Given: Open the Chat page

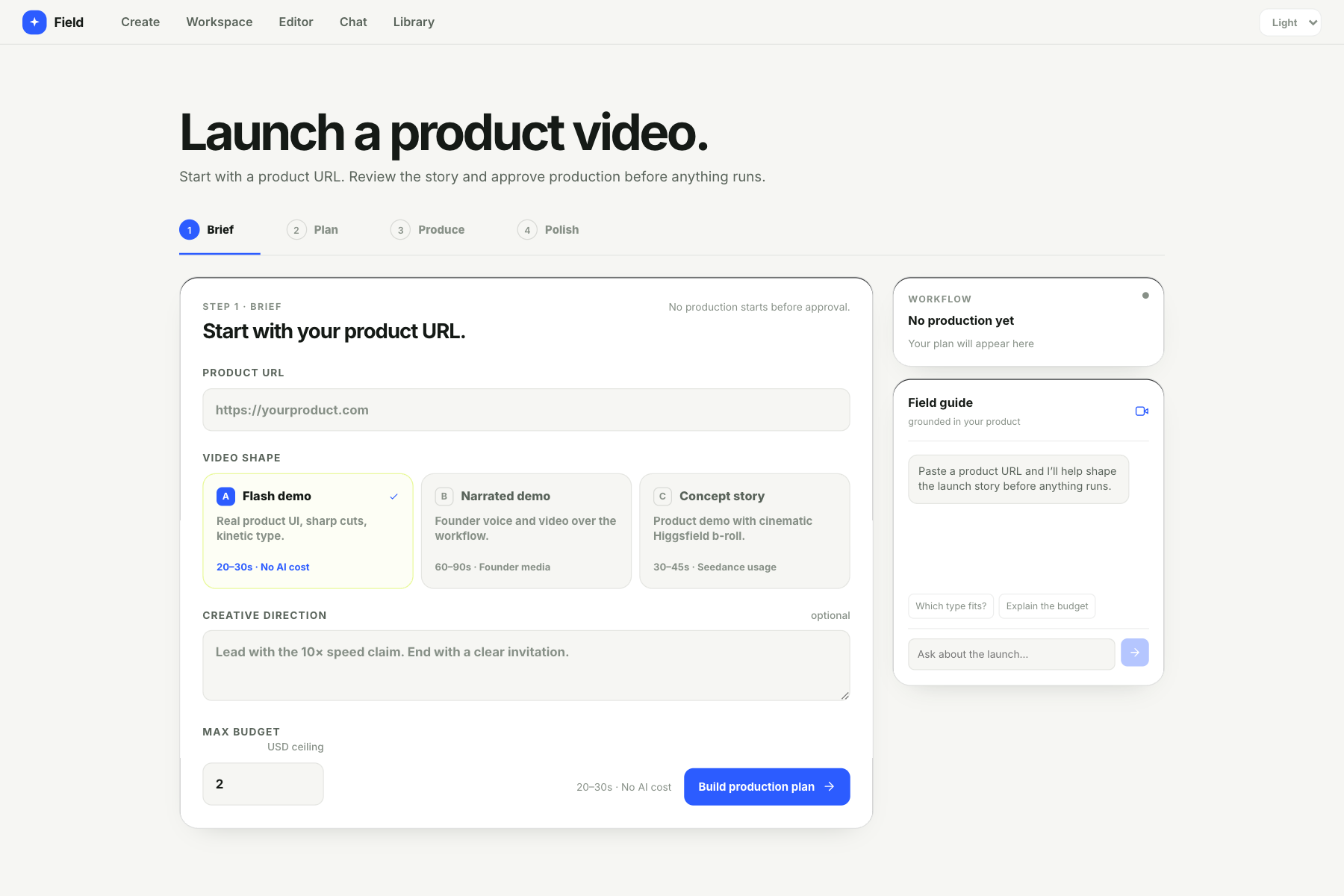Looking at the screenshot, I should (x=353, y=22).
